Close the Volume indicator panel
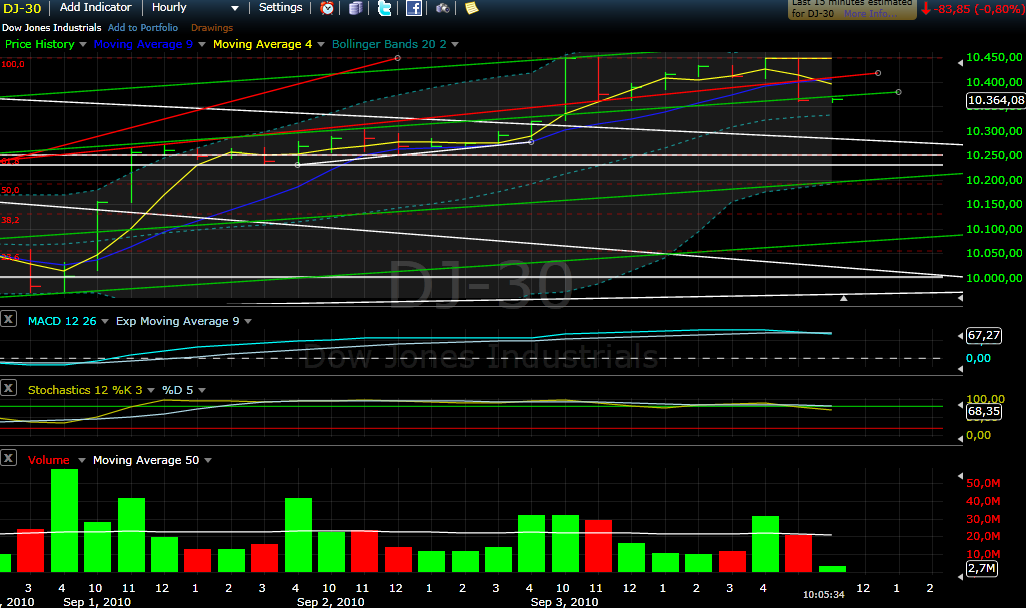This screenshot has width=1026, height=608. [9, 457]
